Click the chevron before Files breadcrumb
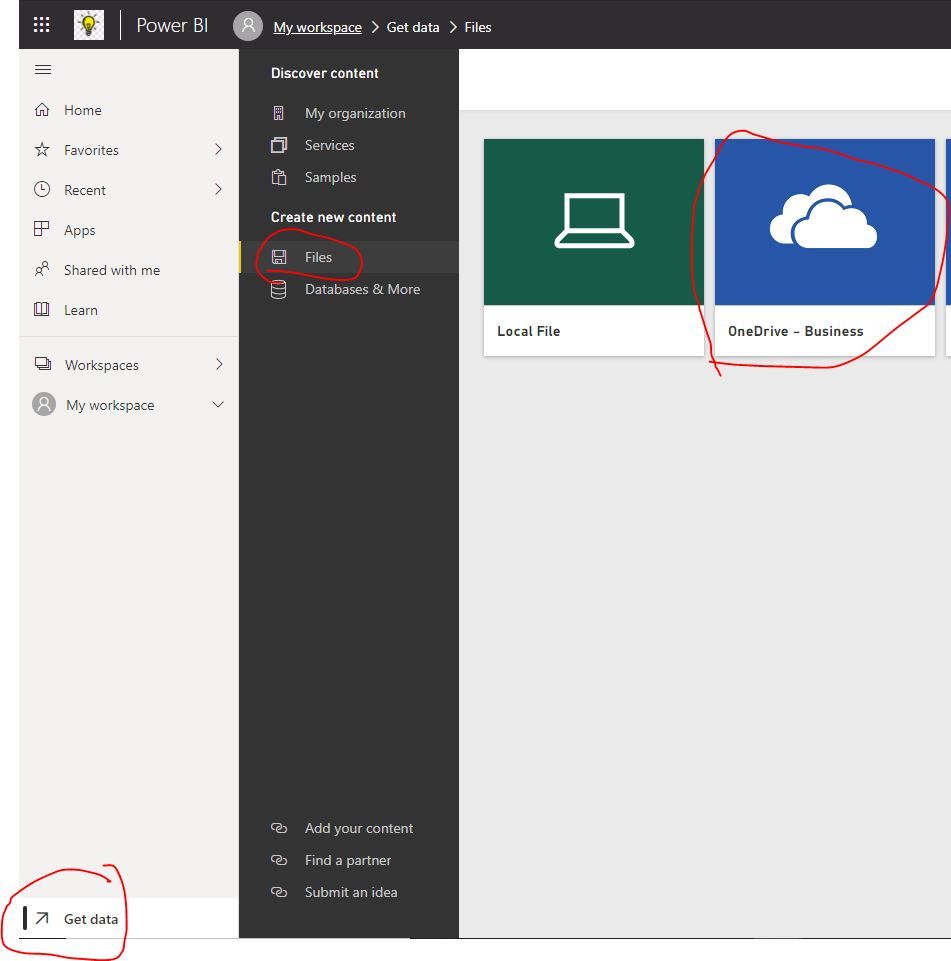951x961 pixels. pos(453,27)
